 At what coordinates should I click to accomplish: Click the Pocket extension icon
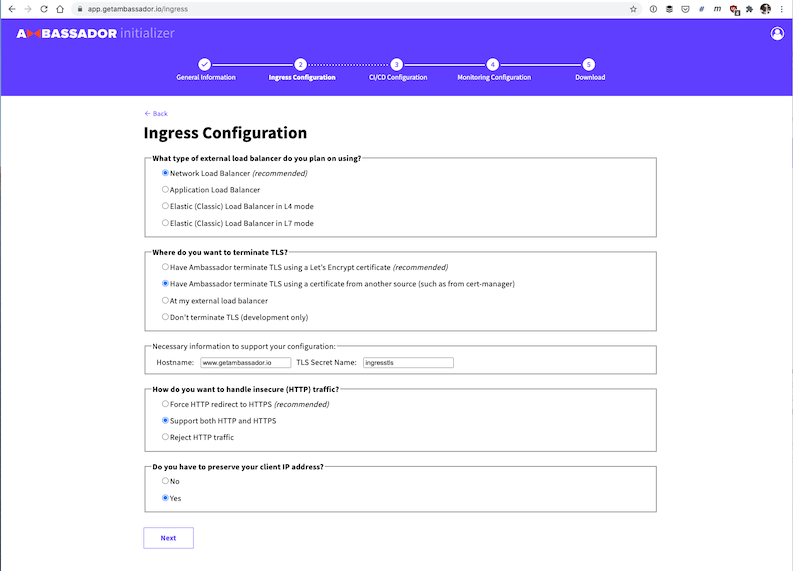click(x=685, y=8)
